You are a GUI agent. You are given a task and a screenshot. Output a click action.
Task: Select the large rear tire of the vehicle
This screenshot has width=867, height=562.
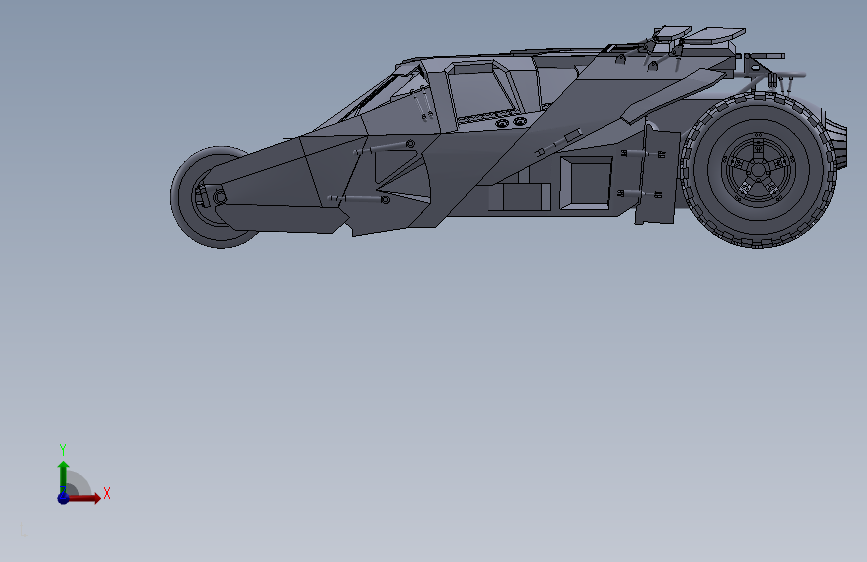pos(759,170)
